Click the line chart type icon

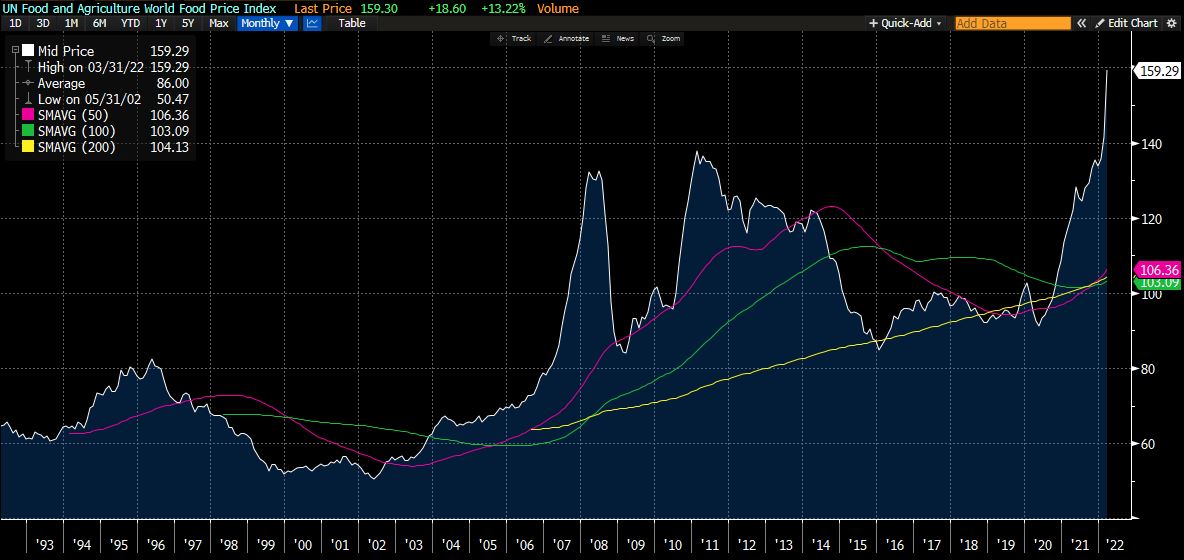(312, 23)
